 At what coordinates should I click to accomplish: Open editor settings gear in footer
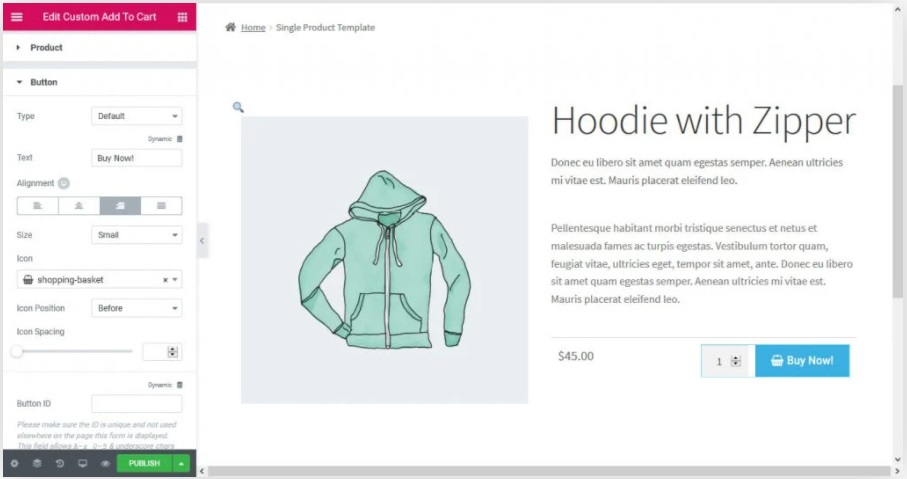(14, 463)
